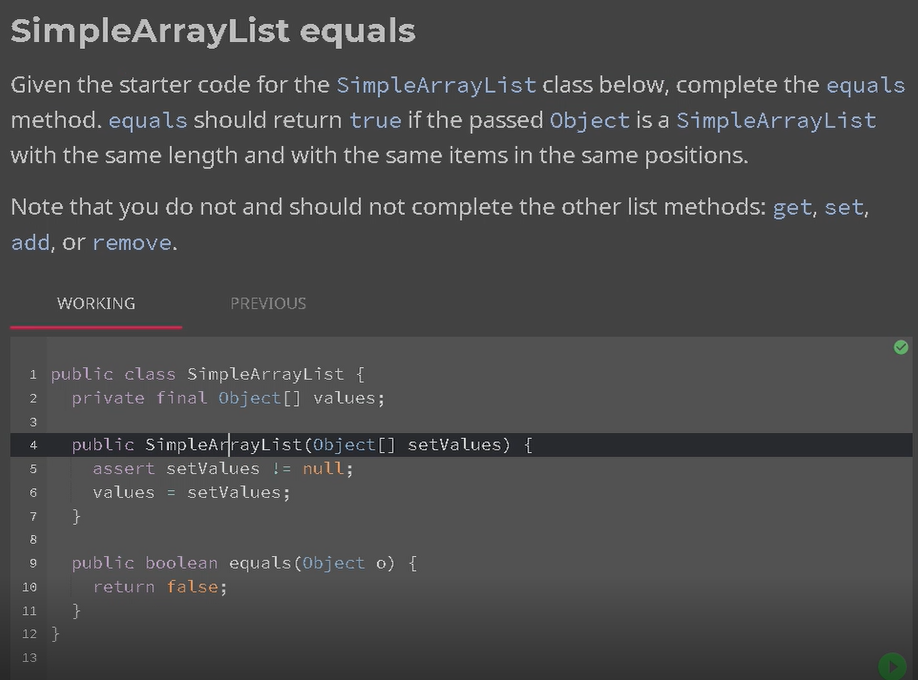Click the public boolean equals line
Screen dimensions: 918x680
pos(244,563)
